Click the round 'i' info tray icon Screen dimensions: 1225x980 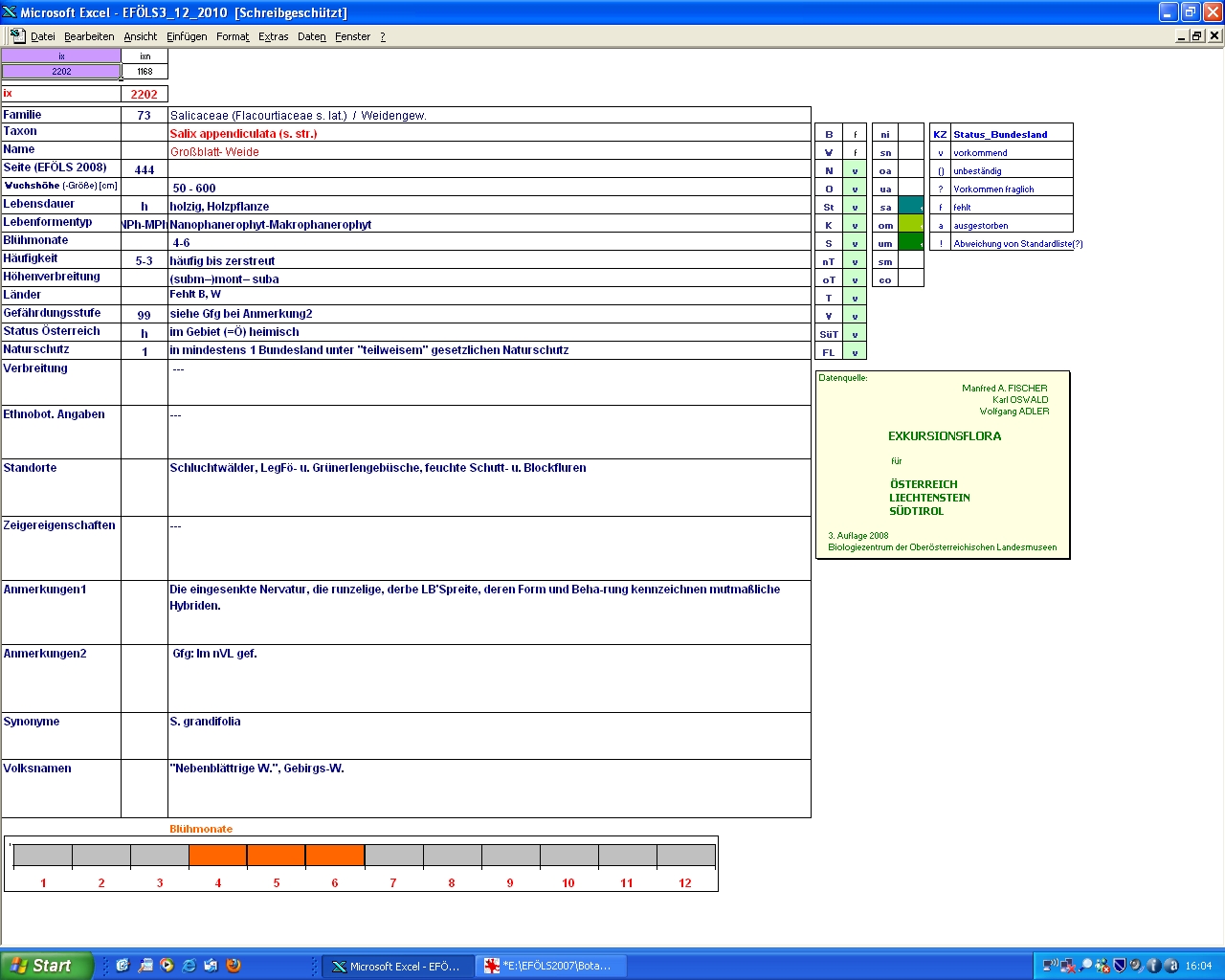[1153, 966]
